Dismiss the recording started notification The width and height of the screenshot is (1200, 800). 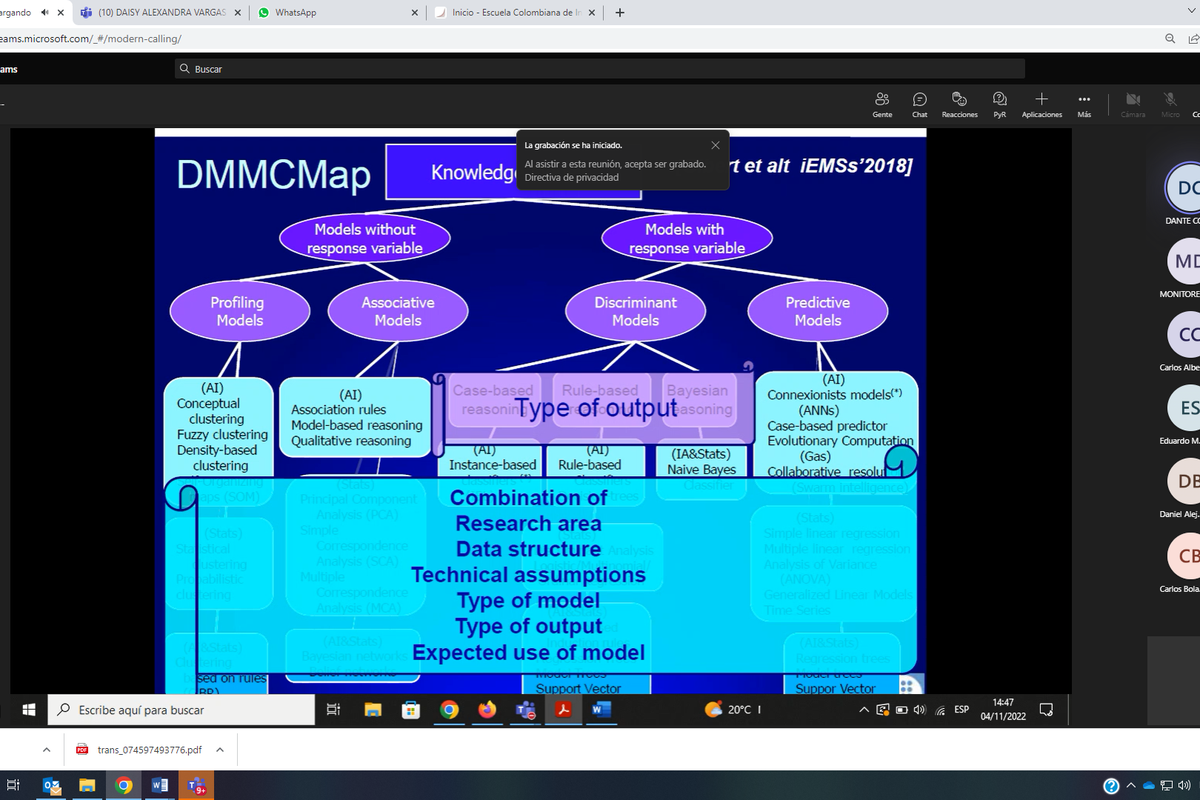[x=715, y=145]
